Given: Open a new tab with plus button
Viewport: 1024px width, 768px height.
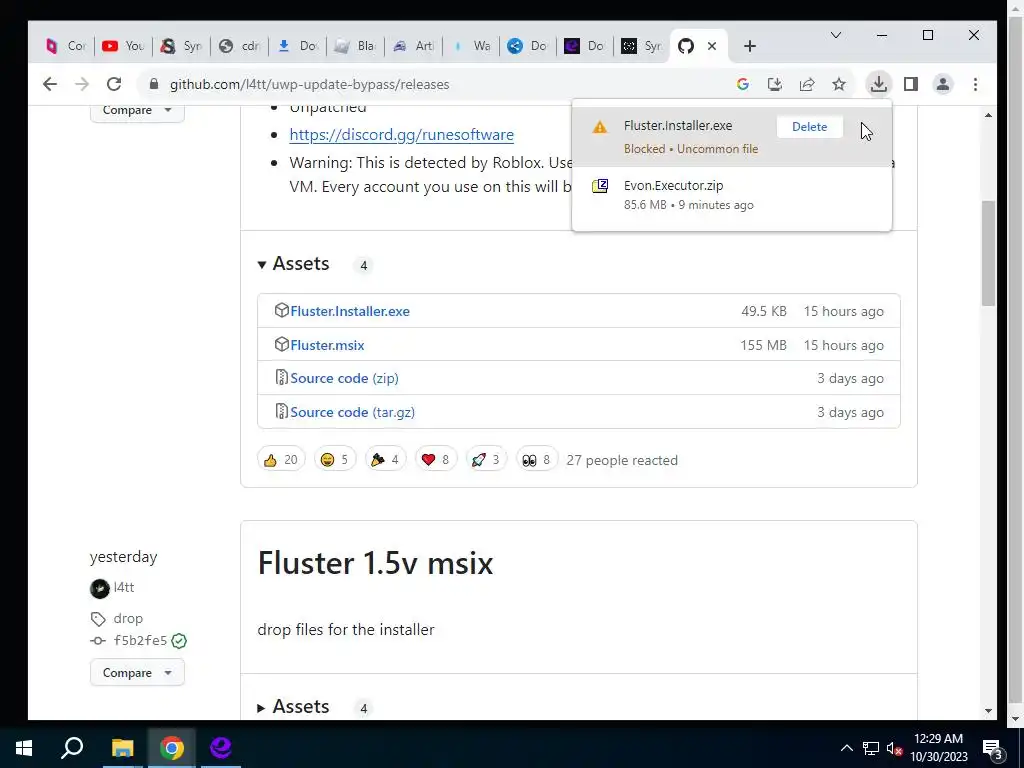Looking at the screenshot, I should point(750,46).
